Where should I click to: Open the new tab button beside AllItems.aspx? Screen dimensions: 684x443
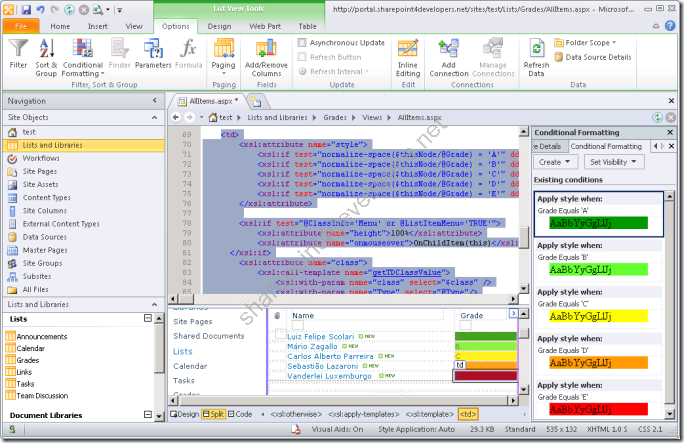[256, 102]
